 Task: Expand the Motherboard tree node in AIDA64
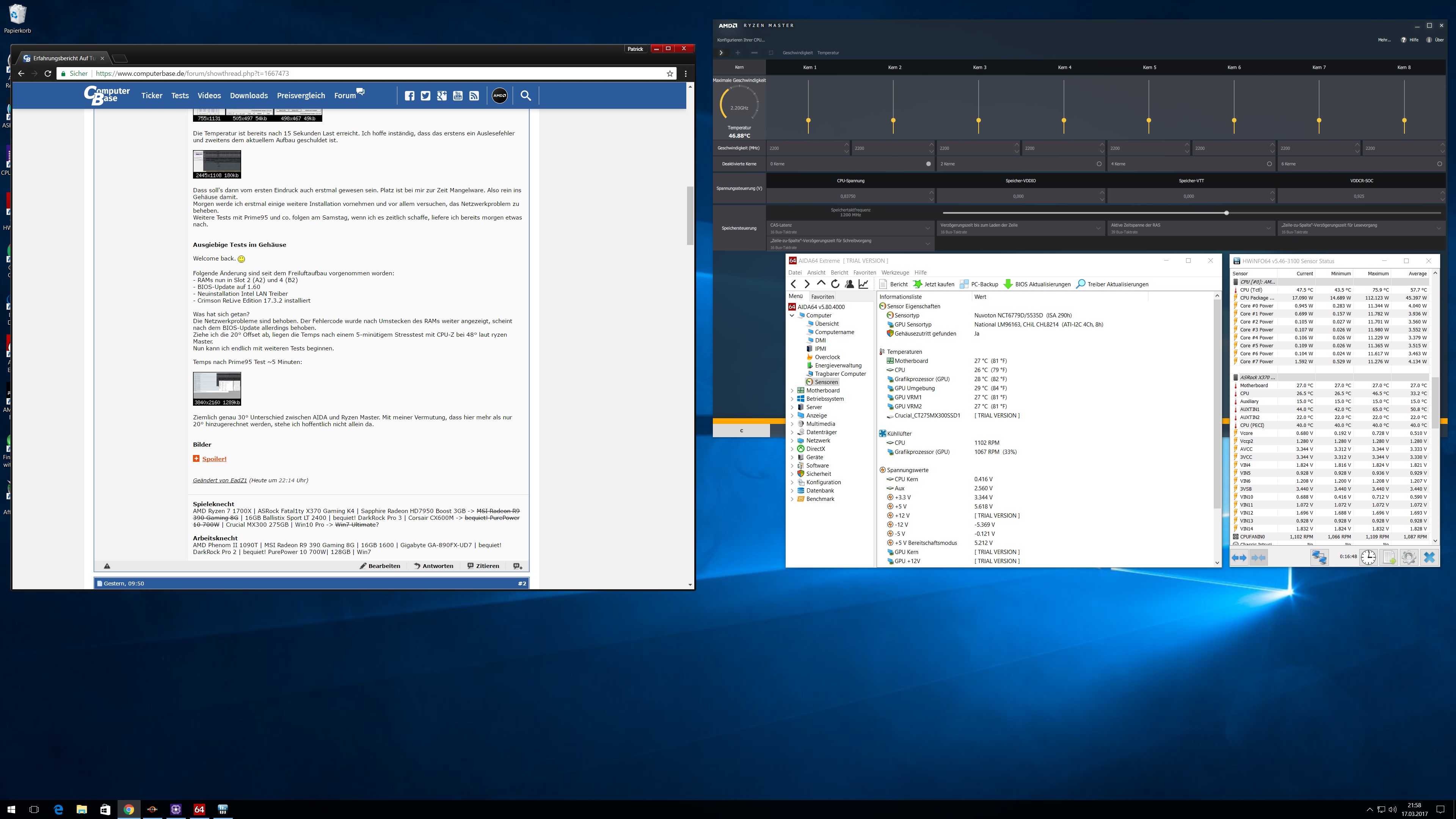tap(792, 391)
